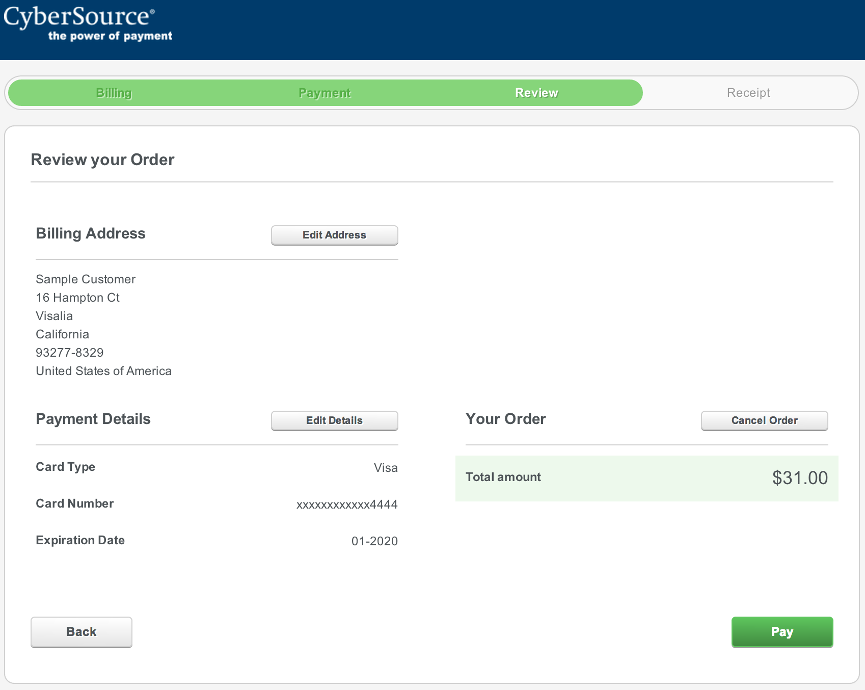
Task: Click the green Pay button
Action: 782,632
